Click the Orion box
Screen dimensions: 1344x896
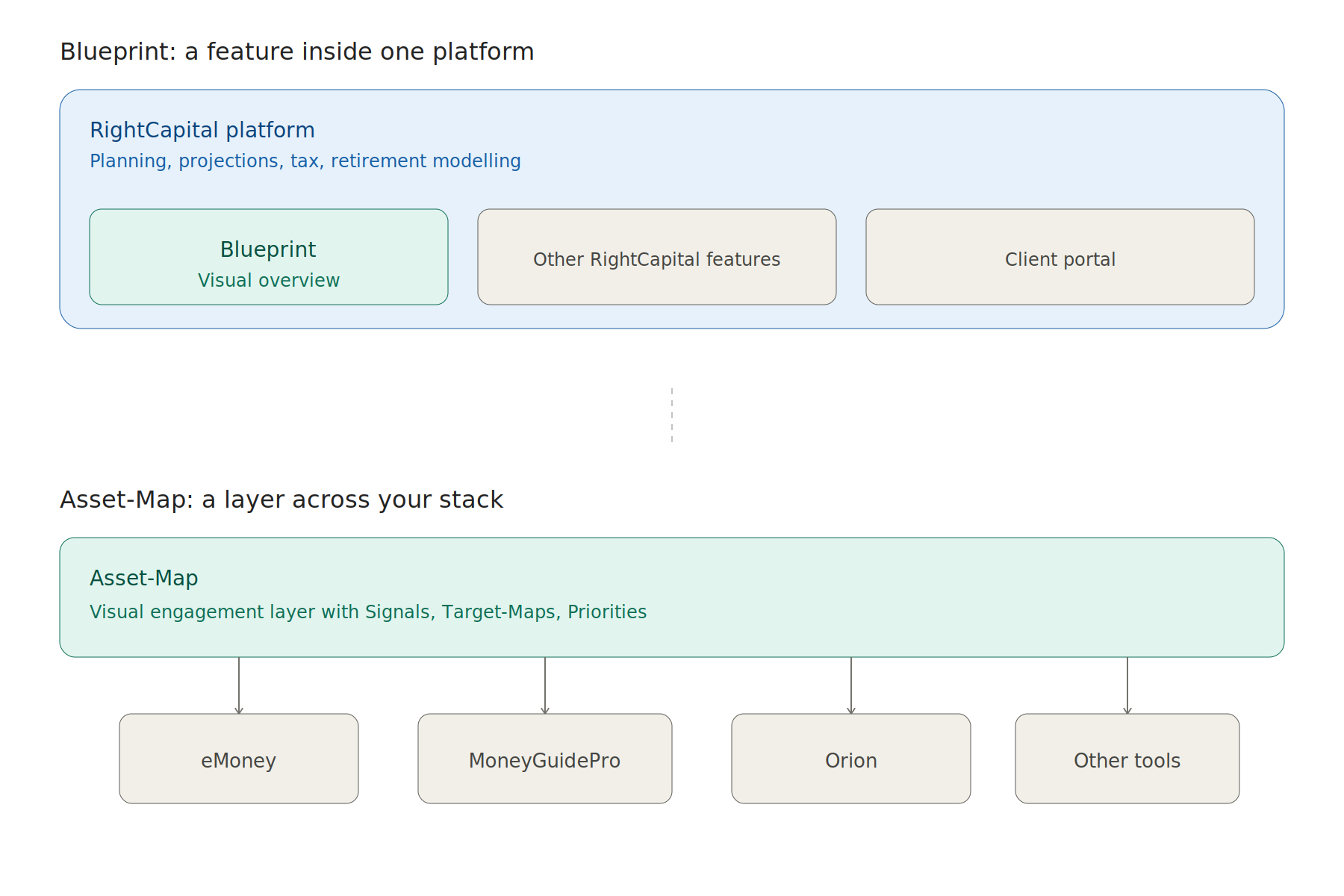pyautogui.click(x=851, y=759)
